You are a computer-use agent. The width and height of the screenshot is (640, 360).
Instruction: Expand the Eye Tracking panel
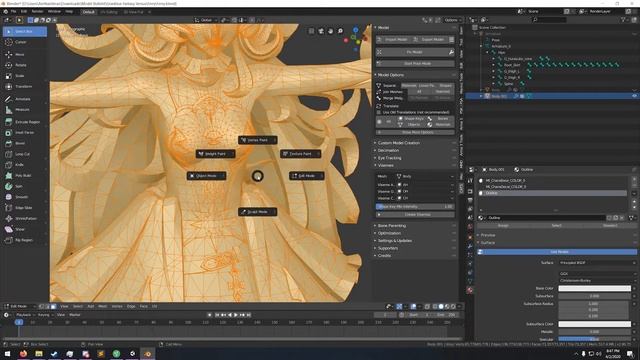pyautogui.click(x=415, y=158)
